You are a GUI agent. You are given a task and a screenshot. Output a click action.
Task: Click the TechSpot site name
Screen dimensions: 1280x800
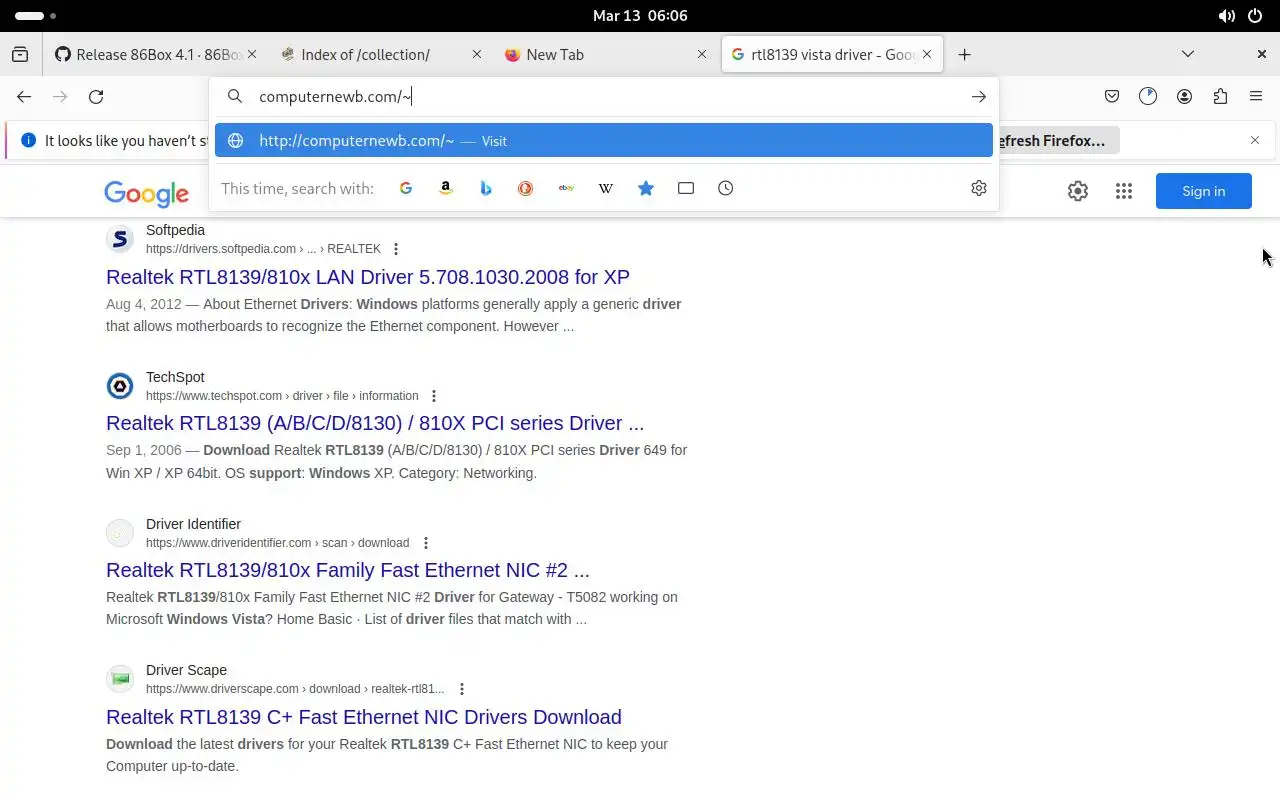[175, 377]
